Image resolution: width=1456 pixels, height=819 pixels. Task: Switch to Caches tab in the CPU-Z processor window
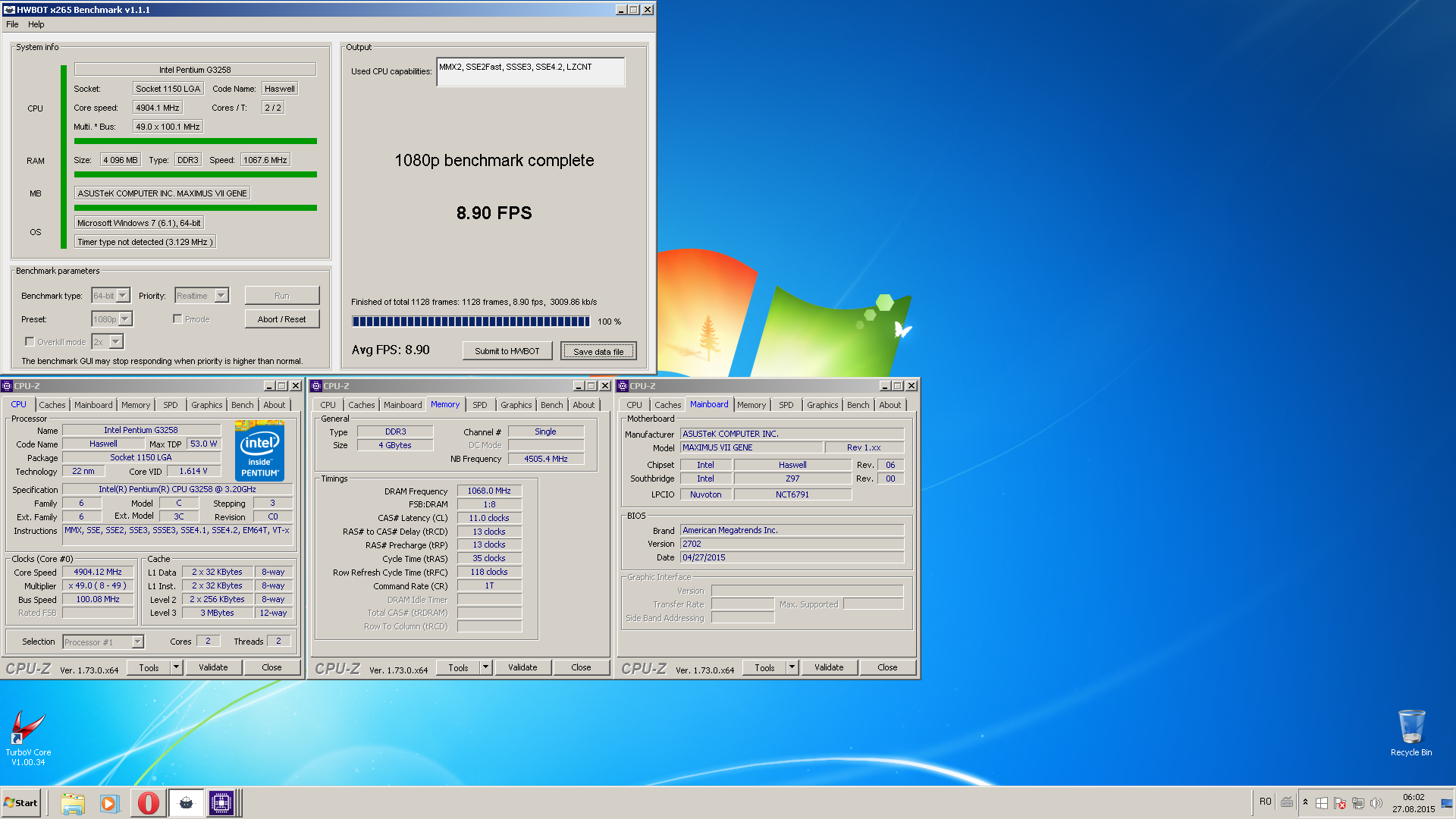pyautogui.click(x=52, y=405)
